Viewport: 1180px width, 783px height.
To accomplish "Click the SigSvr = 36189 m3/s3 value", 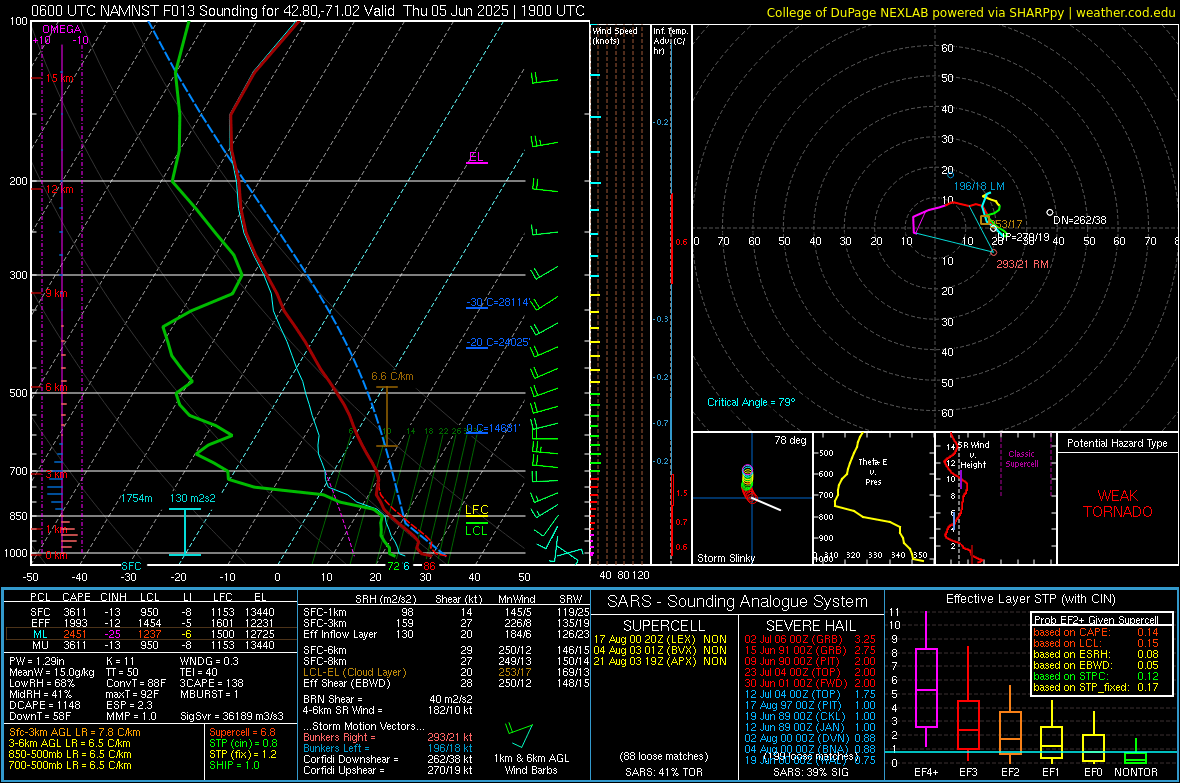I will 232,716.
